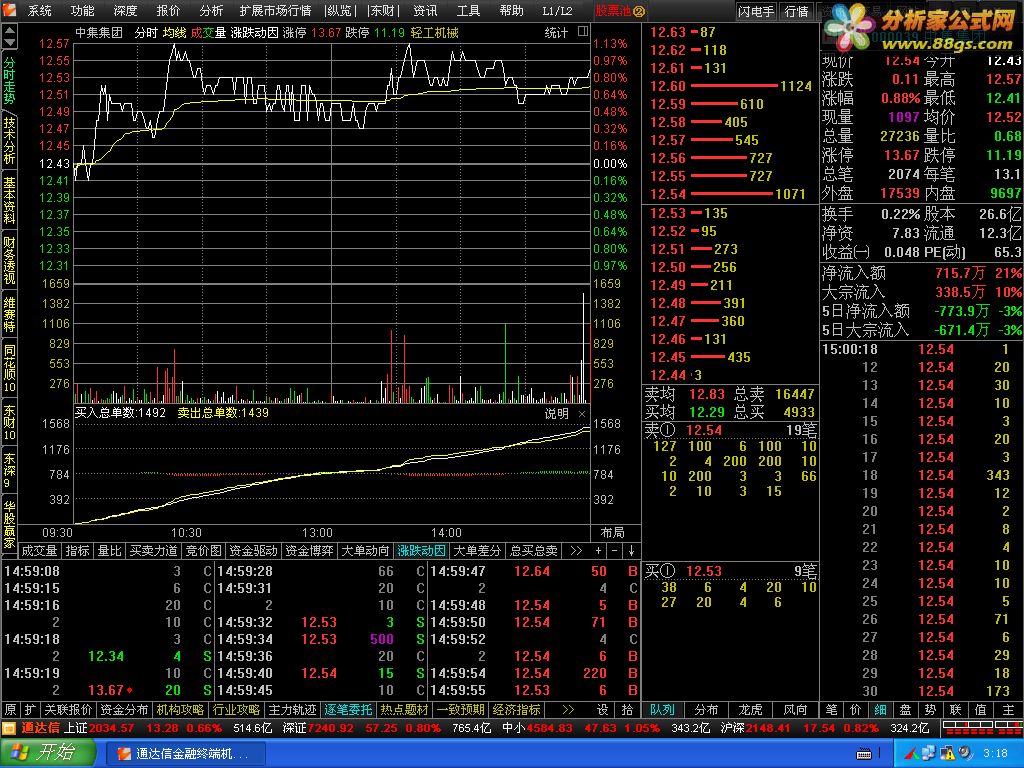Screen dimensions: 1024x768
Task: Expand more bottom tabs with >> arrow
Action: (x=568, y=710)
